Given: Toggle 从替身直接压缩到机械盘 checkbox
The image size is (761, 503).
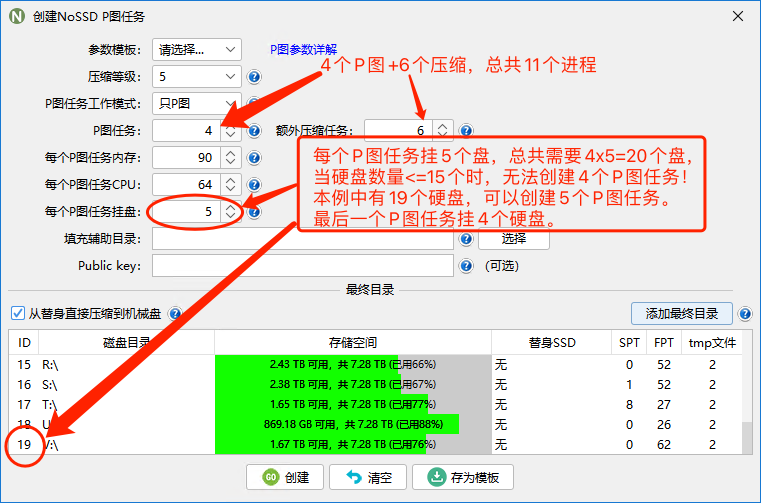Looking at the screenshot, I should point(16,314).
